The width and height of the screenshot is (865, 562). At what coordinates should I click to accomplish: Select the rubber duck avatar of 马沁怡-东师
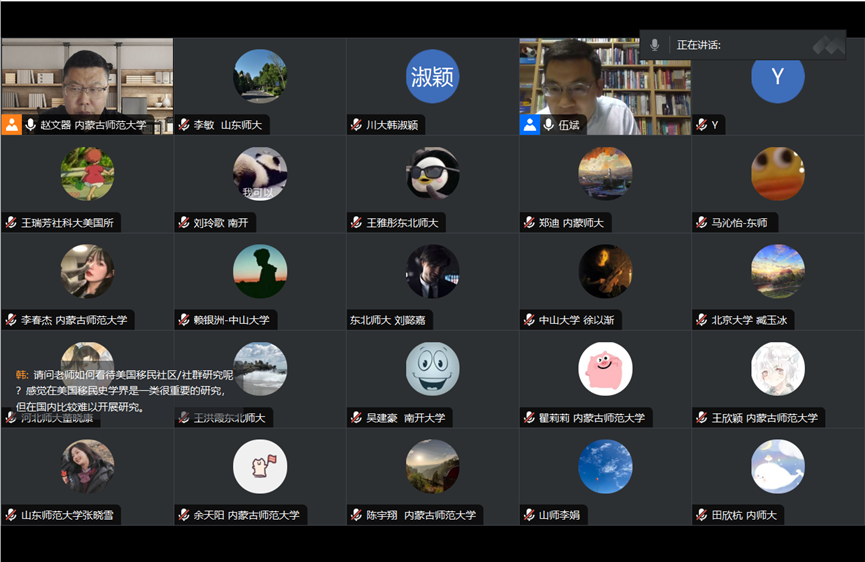pyautogui.click(x=777, y=173)
